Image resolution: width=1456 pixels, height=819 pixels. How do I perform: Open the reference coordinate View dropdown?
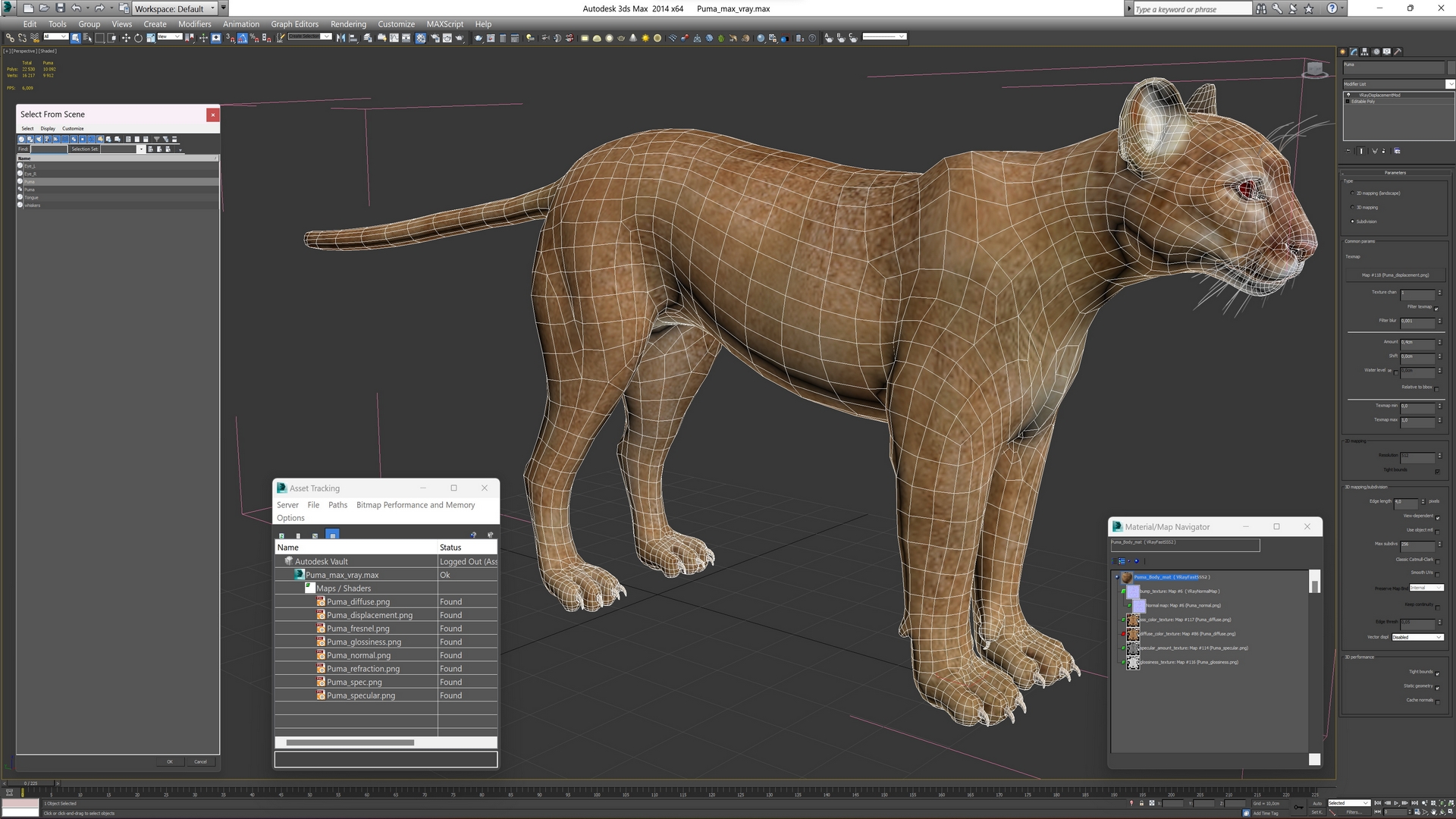pyautogui.click(x=170, y=36)
